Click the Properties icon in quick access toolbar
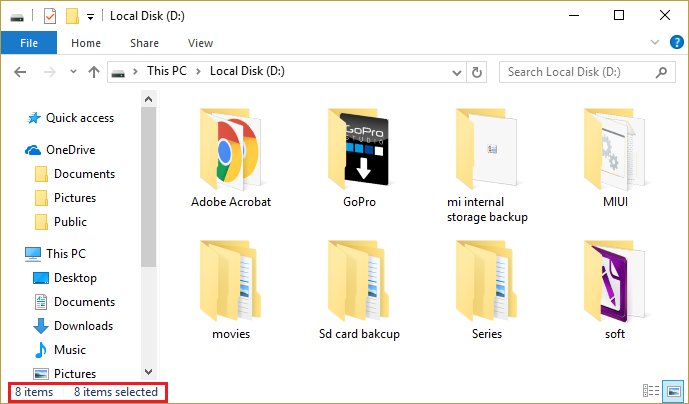689x404 pixels. 49,16
